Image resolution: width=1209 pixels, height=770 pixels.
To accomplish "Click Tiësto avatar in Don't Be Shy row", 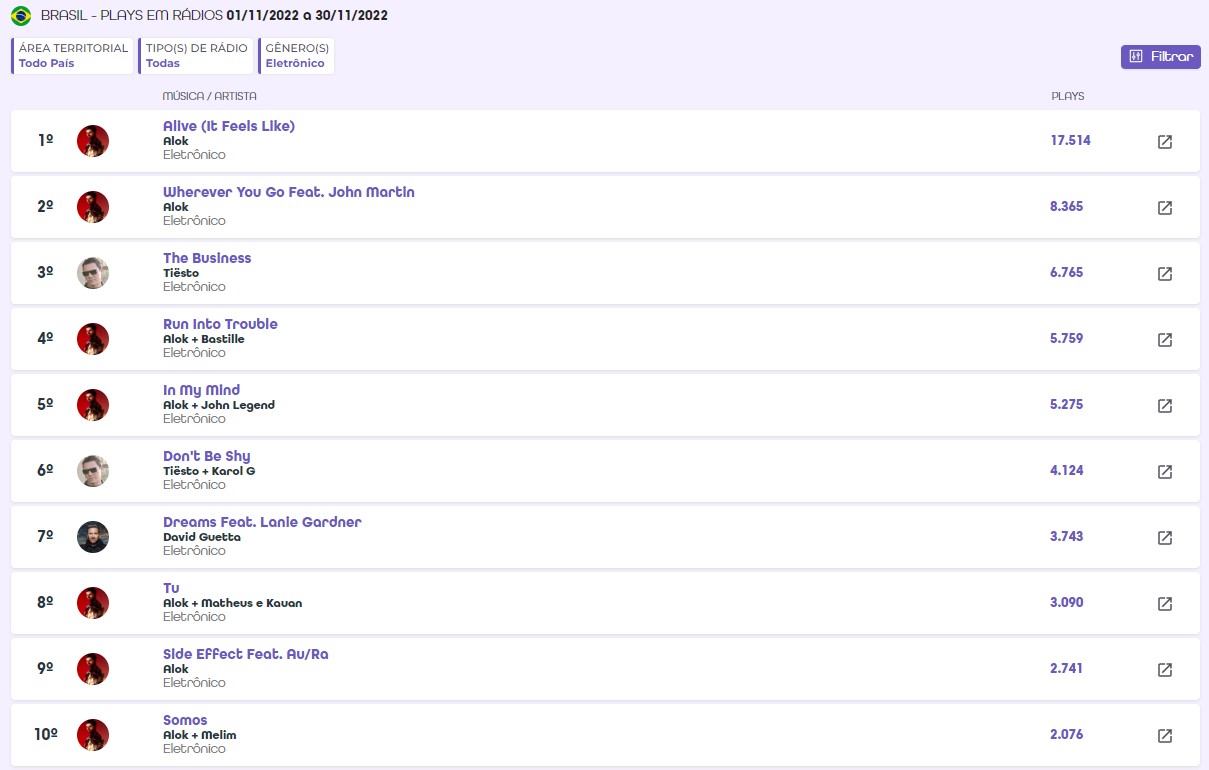I will point(93,471).
